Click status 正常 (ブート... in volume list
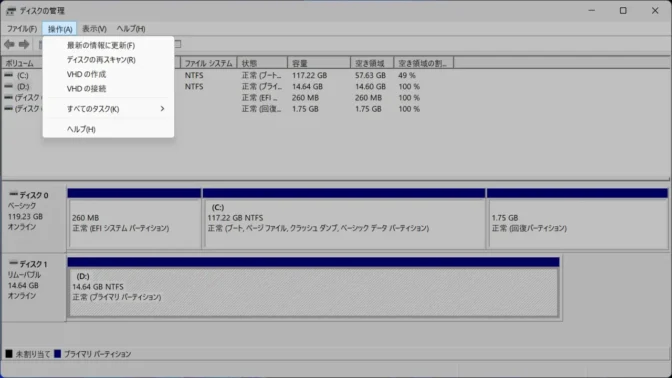The height and width of the screenshot is (378, 672). [x=261, y=75]
